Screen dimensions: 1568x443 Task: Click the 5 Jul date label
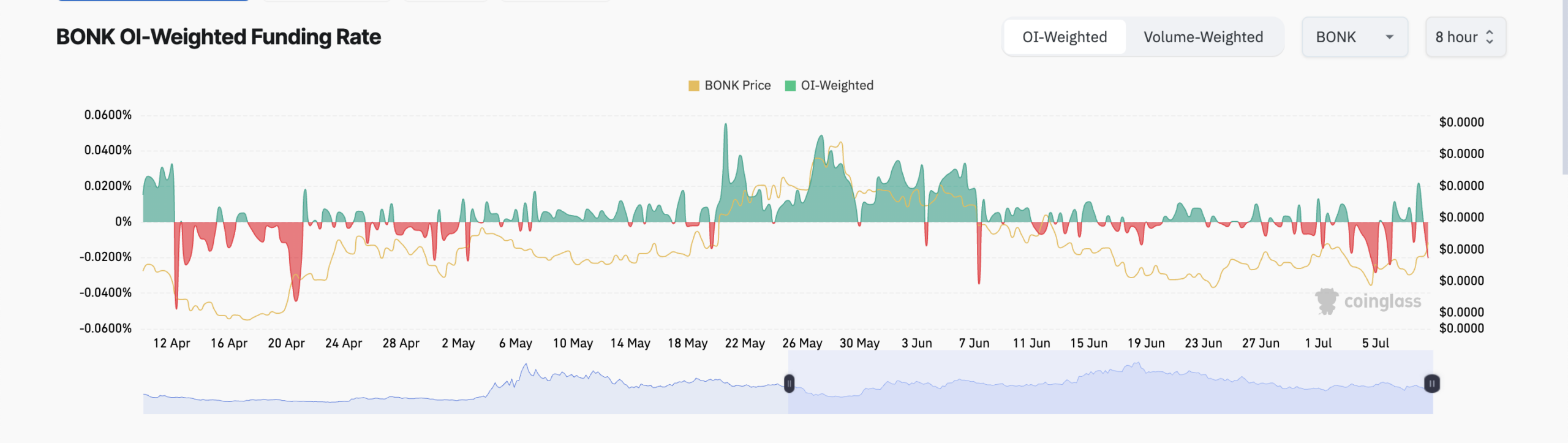[1376, 343]
